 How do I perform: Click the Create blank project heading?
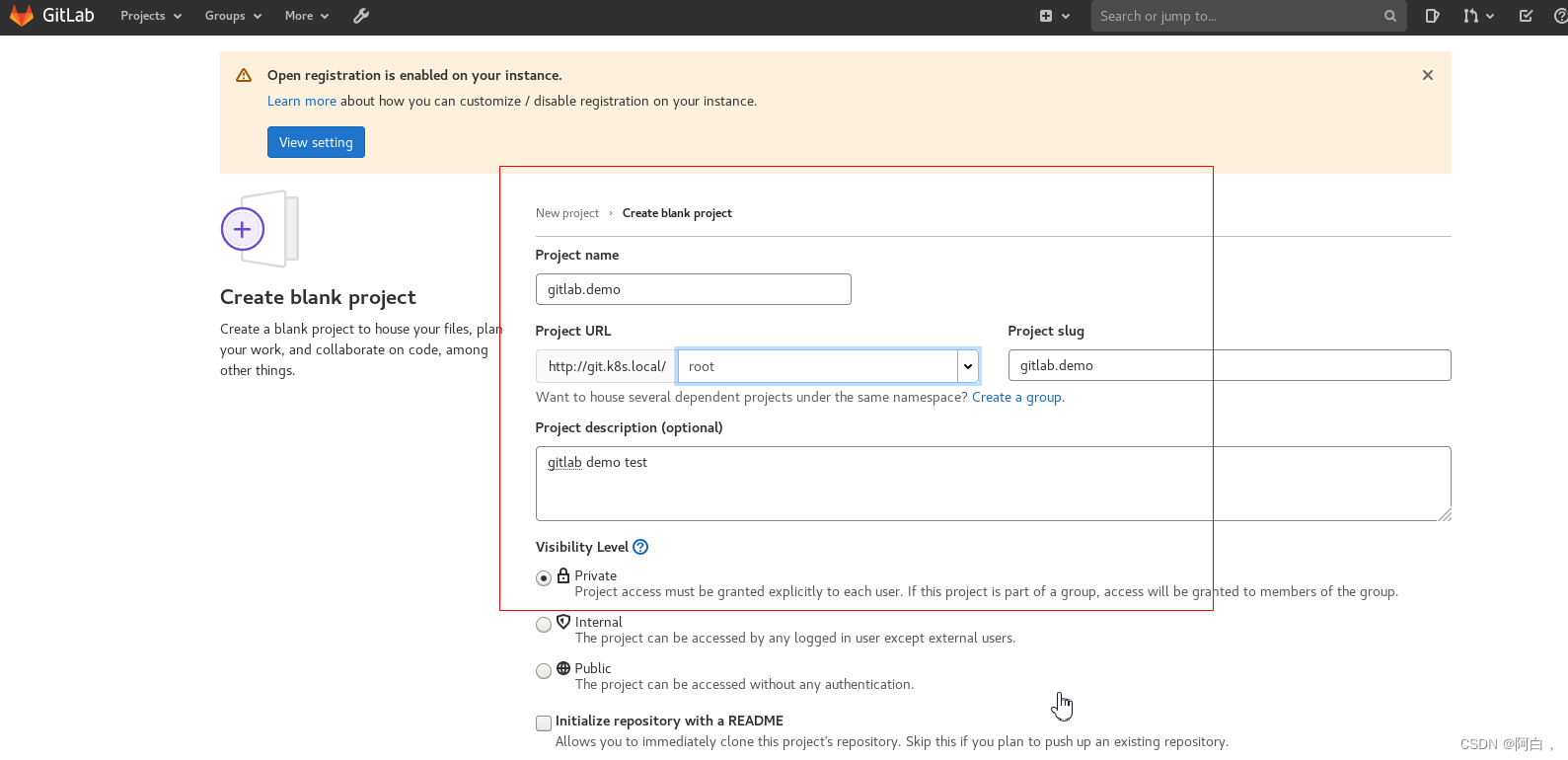pyautogui.click(x=318, y=297)
